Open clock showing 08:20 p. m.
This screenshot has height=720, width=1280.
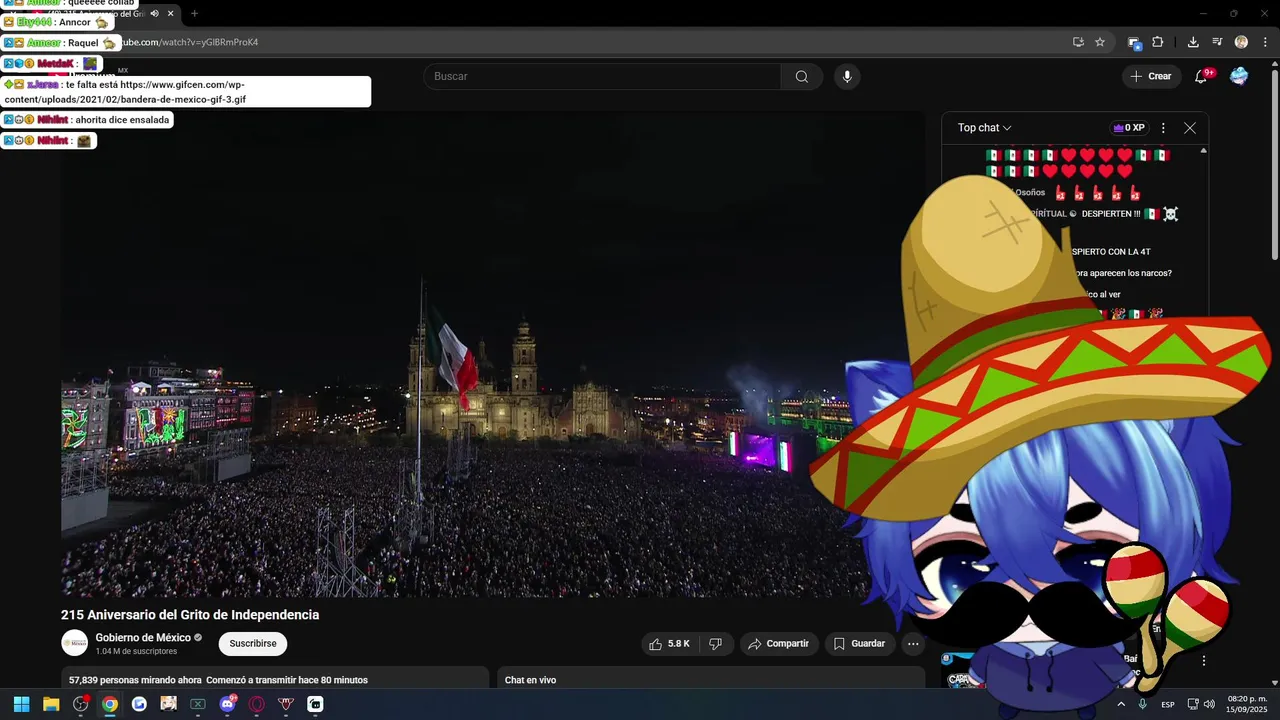pos(1247,704)
